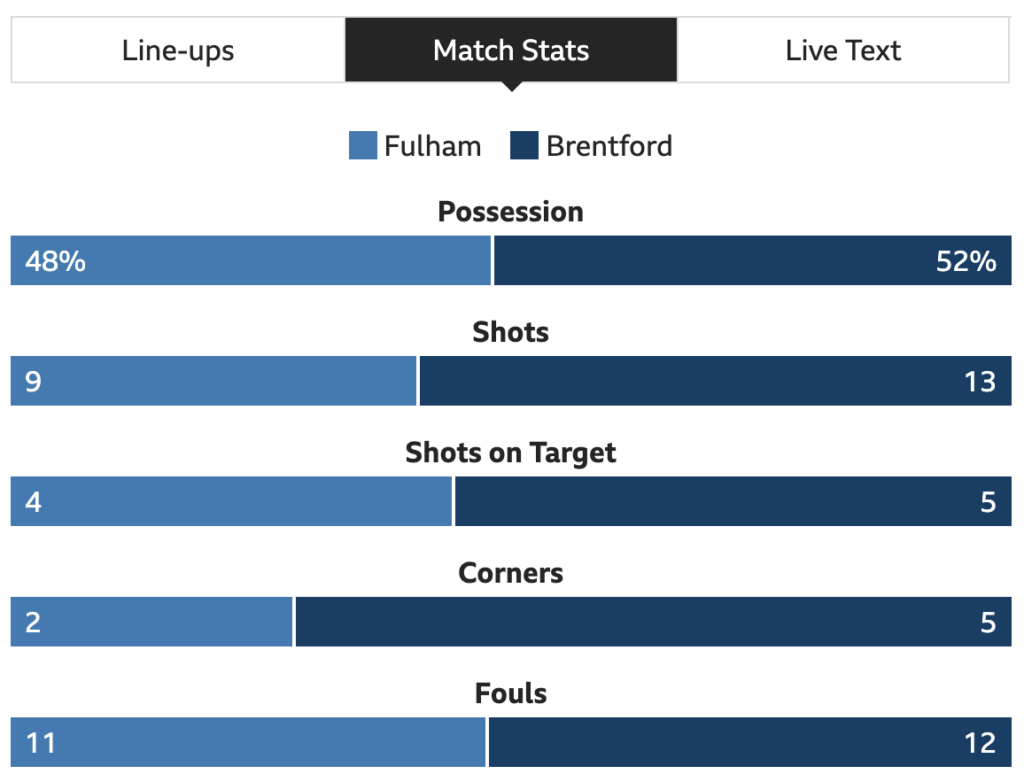The height and width of the screenshot is (774, 1024).
Task: Click Fulham's 48% possession bar
Action: pyautogui.click(x=251, y=261)
